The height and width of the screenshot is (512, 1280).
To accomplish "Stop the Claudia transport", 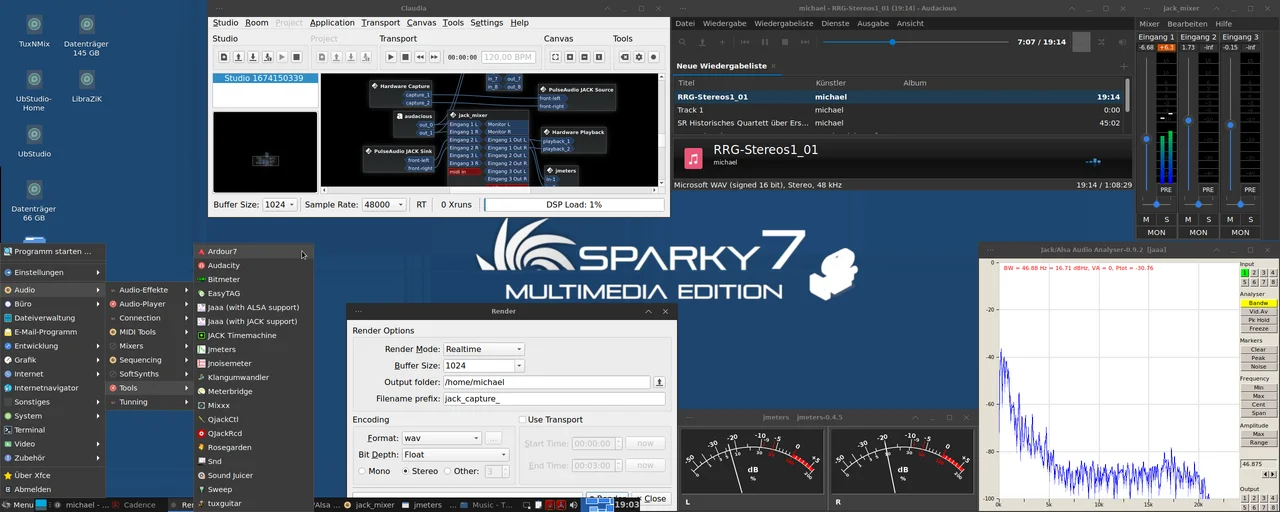I will click(406, 58).
